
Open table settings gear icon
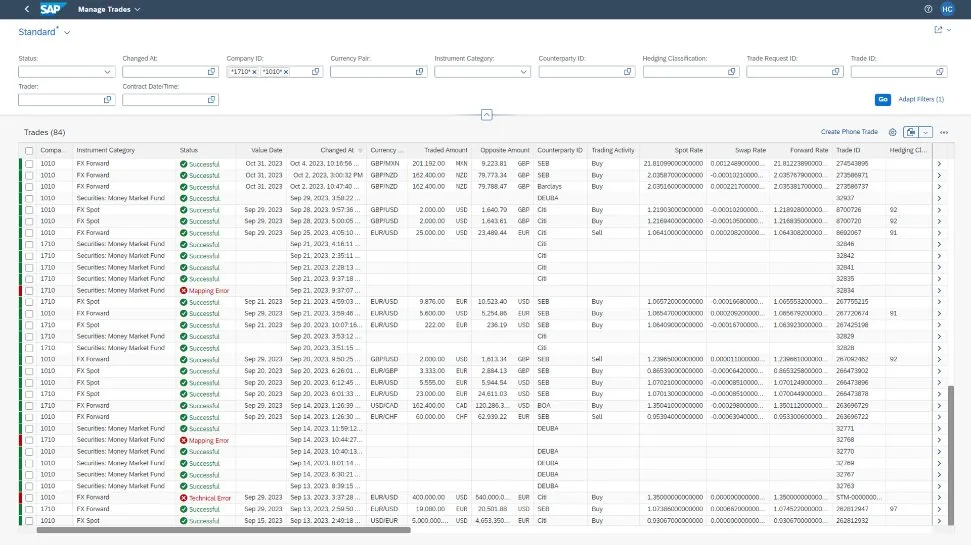click(x=892, y=132)
